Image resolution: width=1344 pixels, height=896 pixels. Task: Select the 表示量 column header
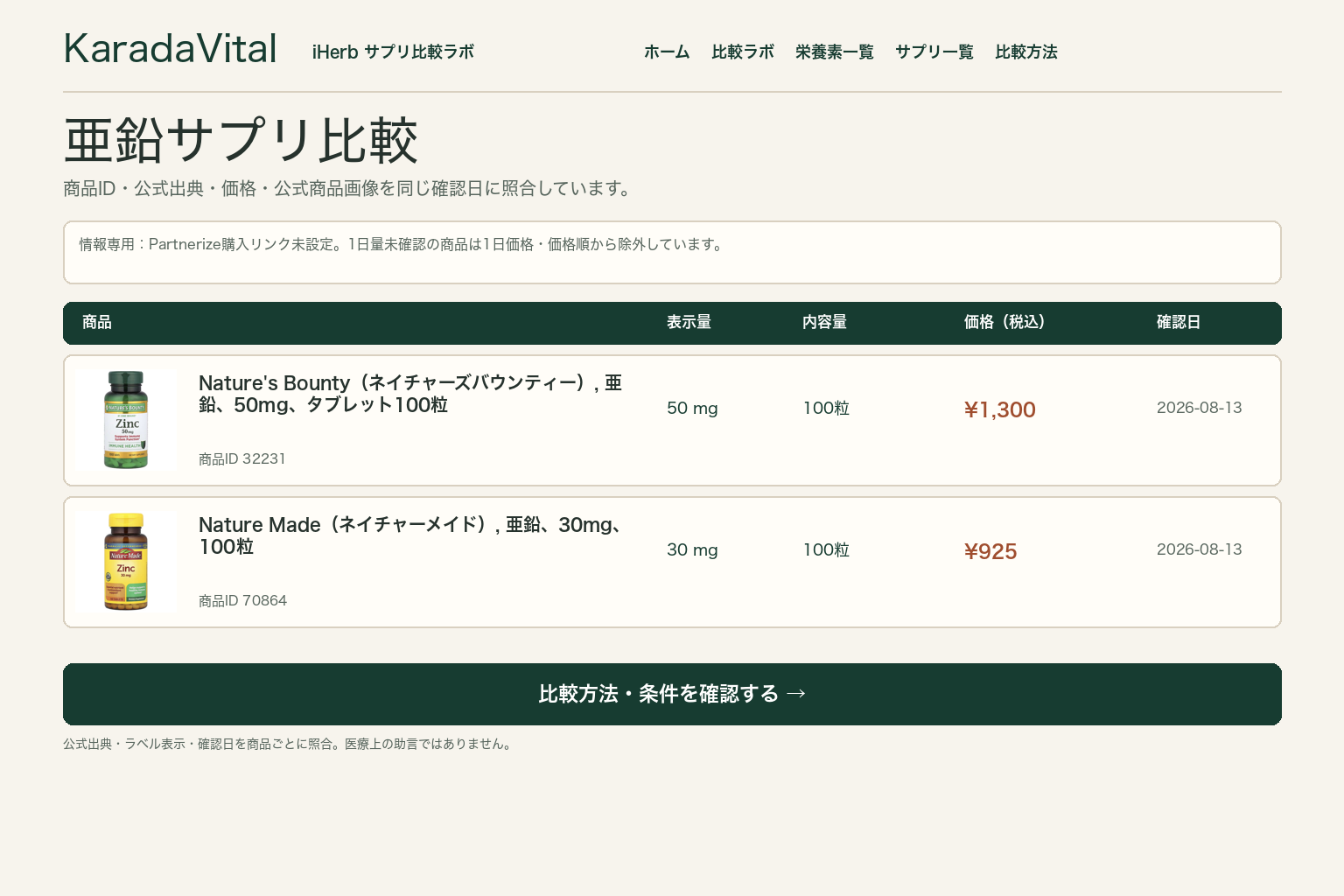[x=689, y=322]
